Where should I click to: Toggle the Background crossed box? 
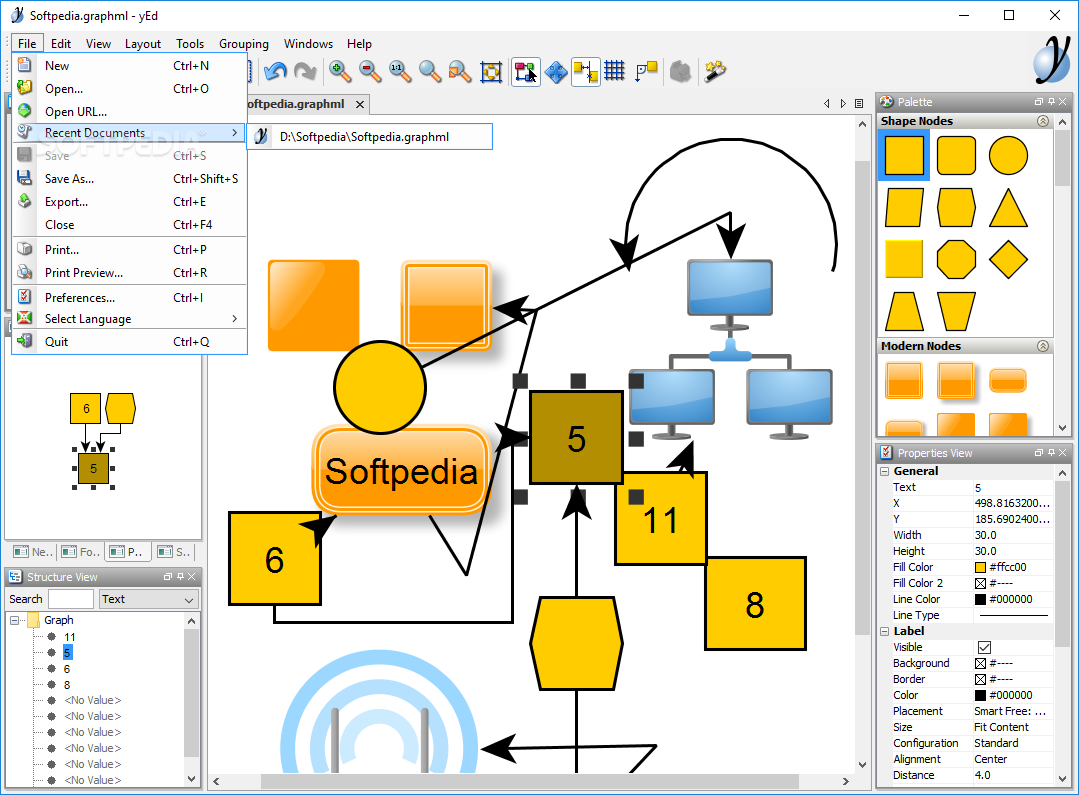[981, 663]
